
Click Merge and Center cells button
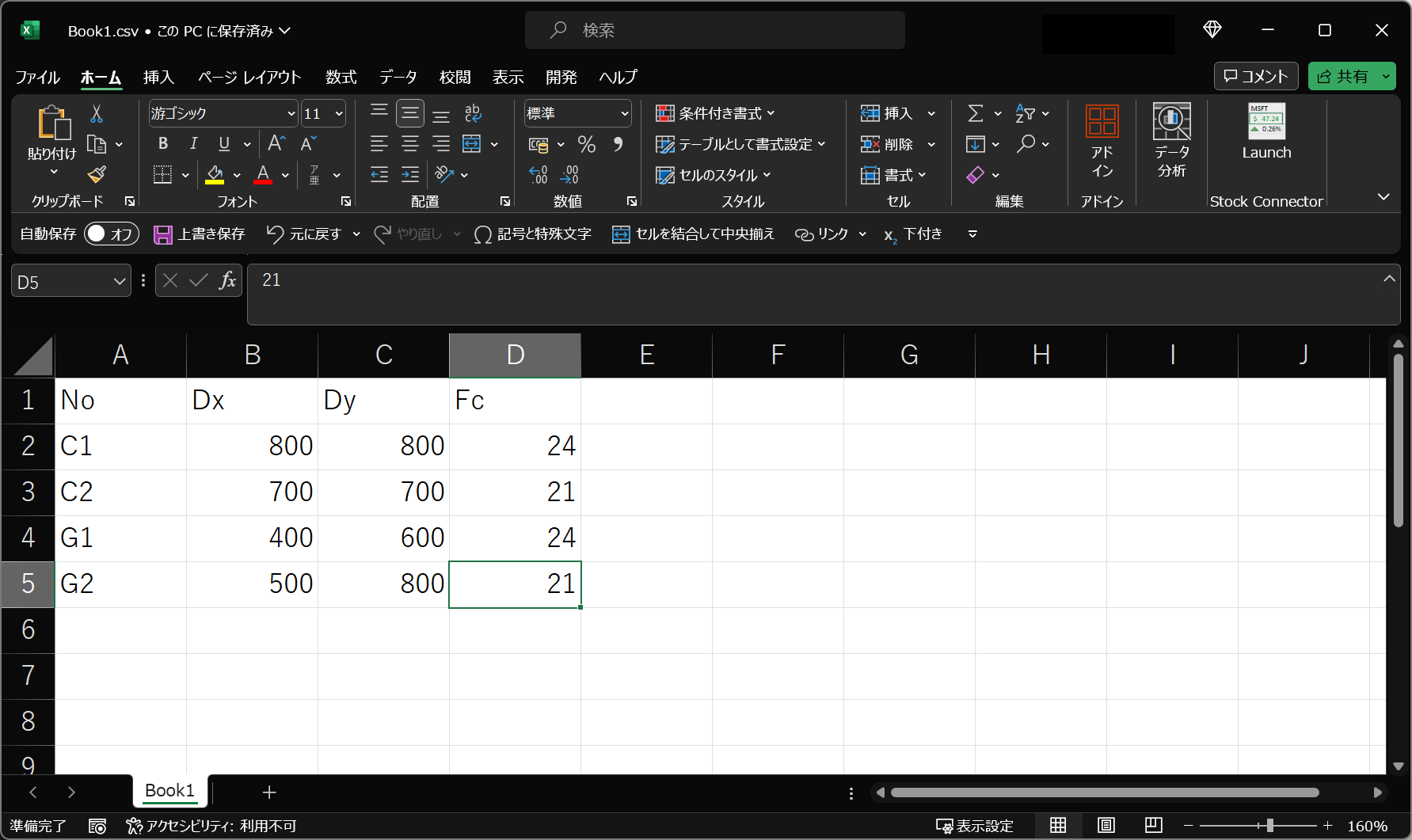pos(693,234)
